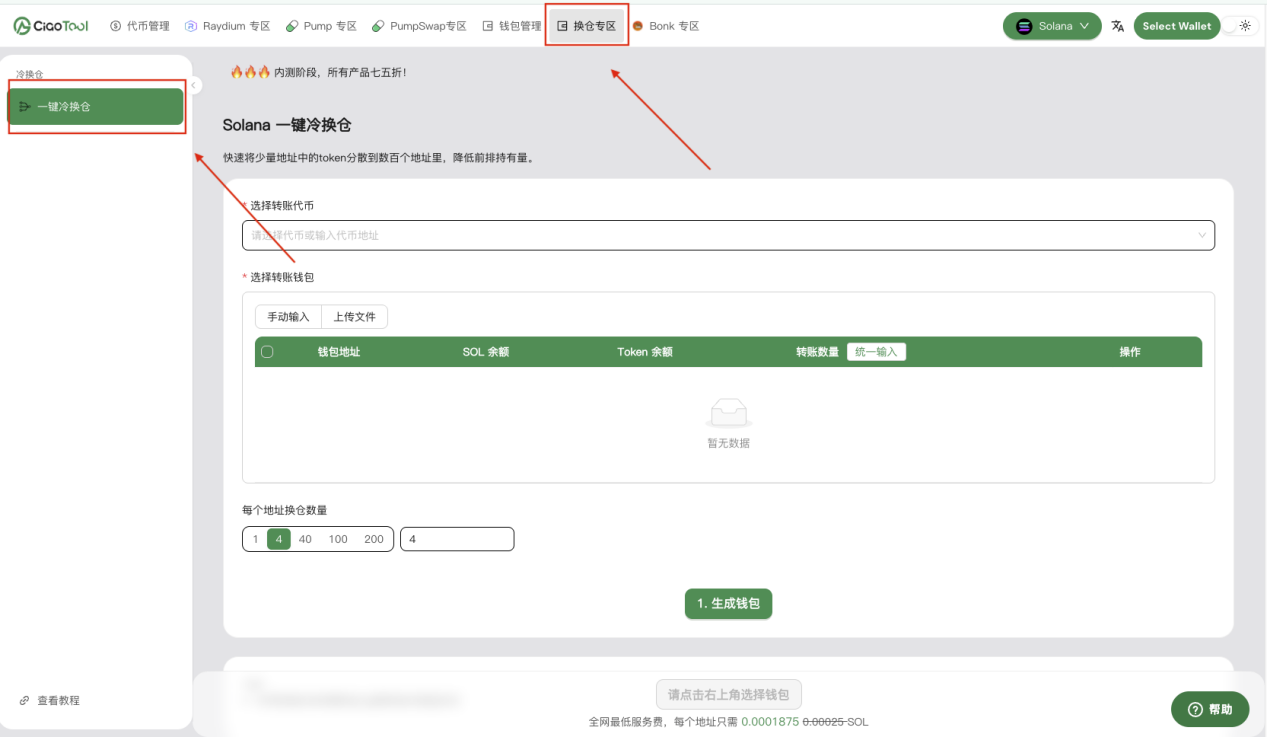Click the 暂无数据 empty-state icon
The width and height of the screenshot is (1267, 737).
coord(729,412)
